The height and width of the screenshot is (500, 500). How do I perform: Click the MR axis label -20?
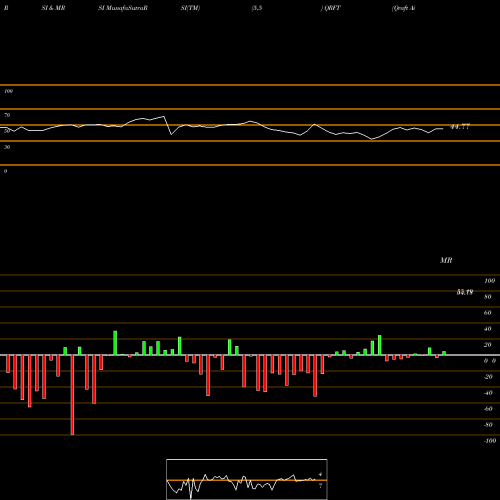pos(488,377)
